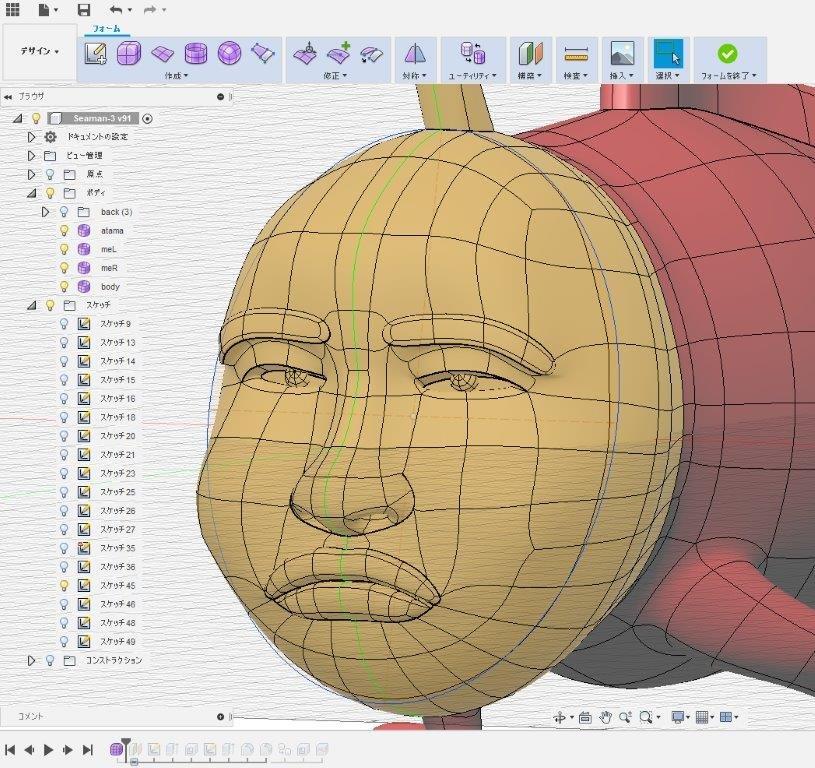The height and width of the screenshot is (768, 815).
Task: Select the Cylinder form tool
Action: pyautogui.click(x=195, y=54)
